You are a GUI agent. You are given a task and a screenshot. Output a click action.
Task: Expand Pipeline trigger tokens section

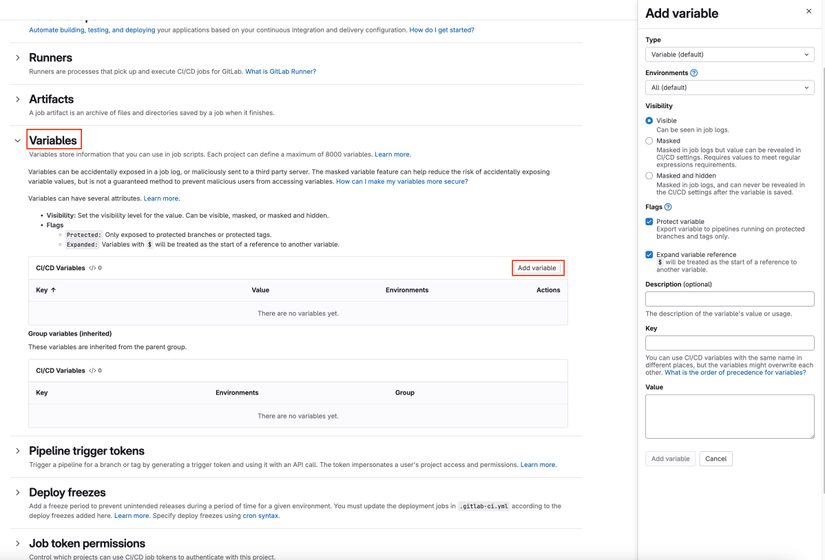click(18, 451)
